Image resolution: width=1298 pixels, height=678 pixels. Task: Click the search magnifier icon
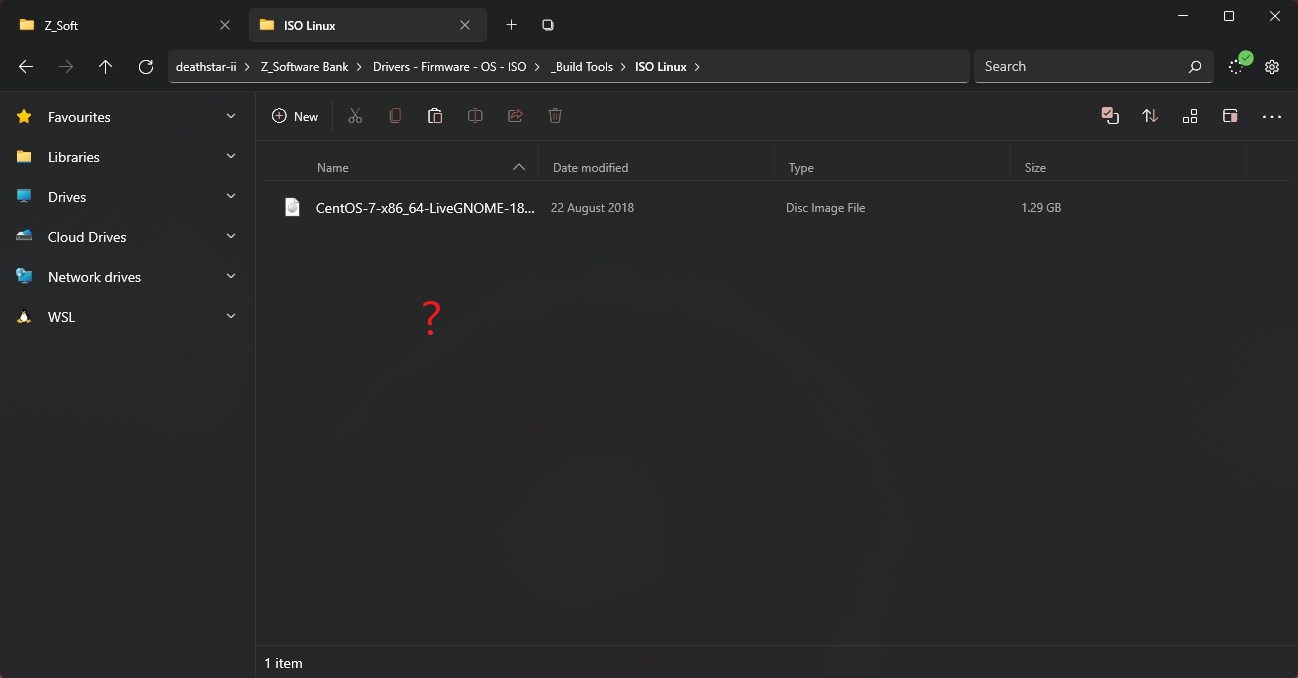pyautogui.click(x=1195, y=67)
